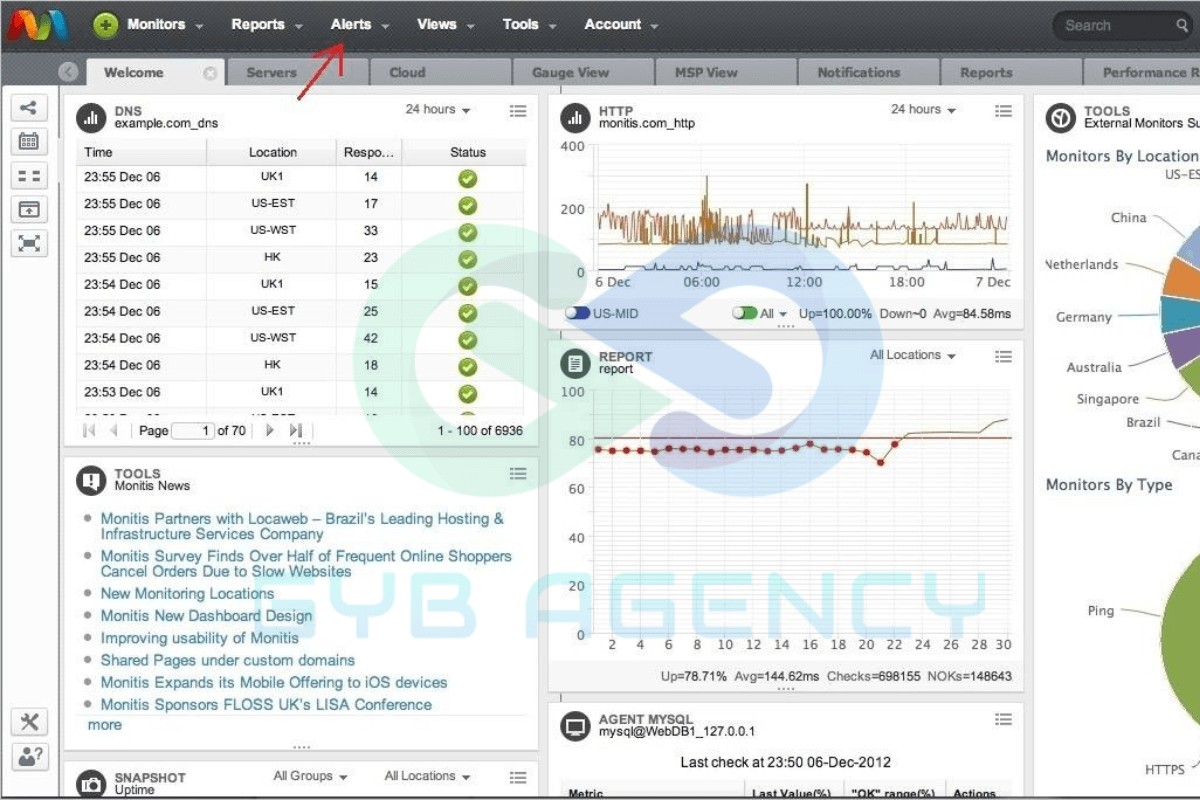Go to next page of DNS table
1200x800 pixels.
(269, 430)
